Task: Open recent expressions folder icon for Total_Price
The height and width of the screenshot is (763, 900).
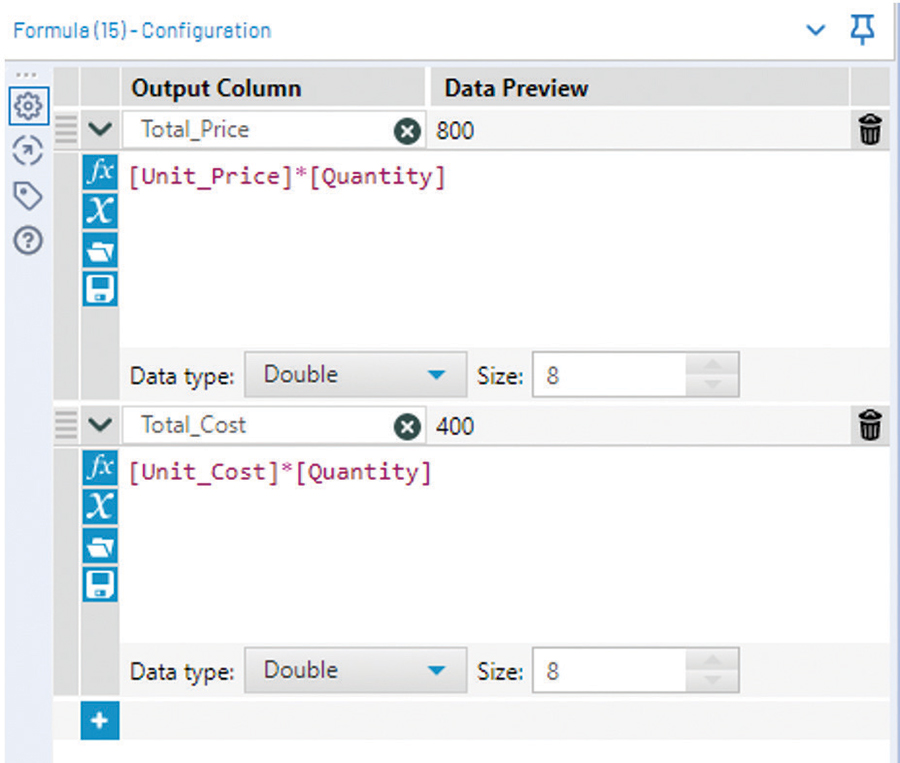Action: coord(101,249)
